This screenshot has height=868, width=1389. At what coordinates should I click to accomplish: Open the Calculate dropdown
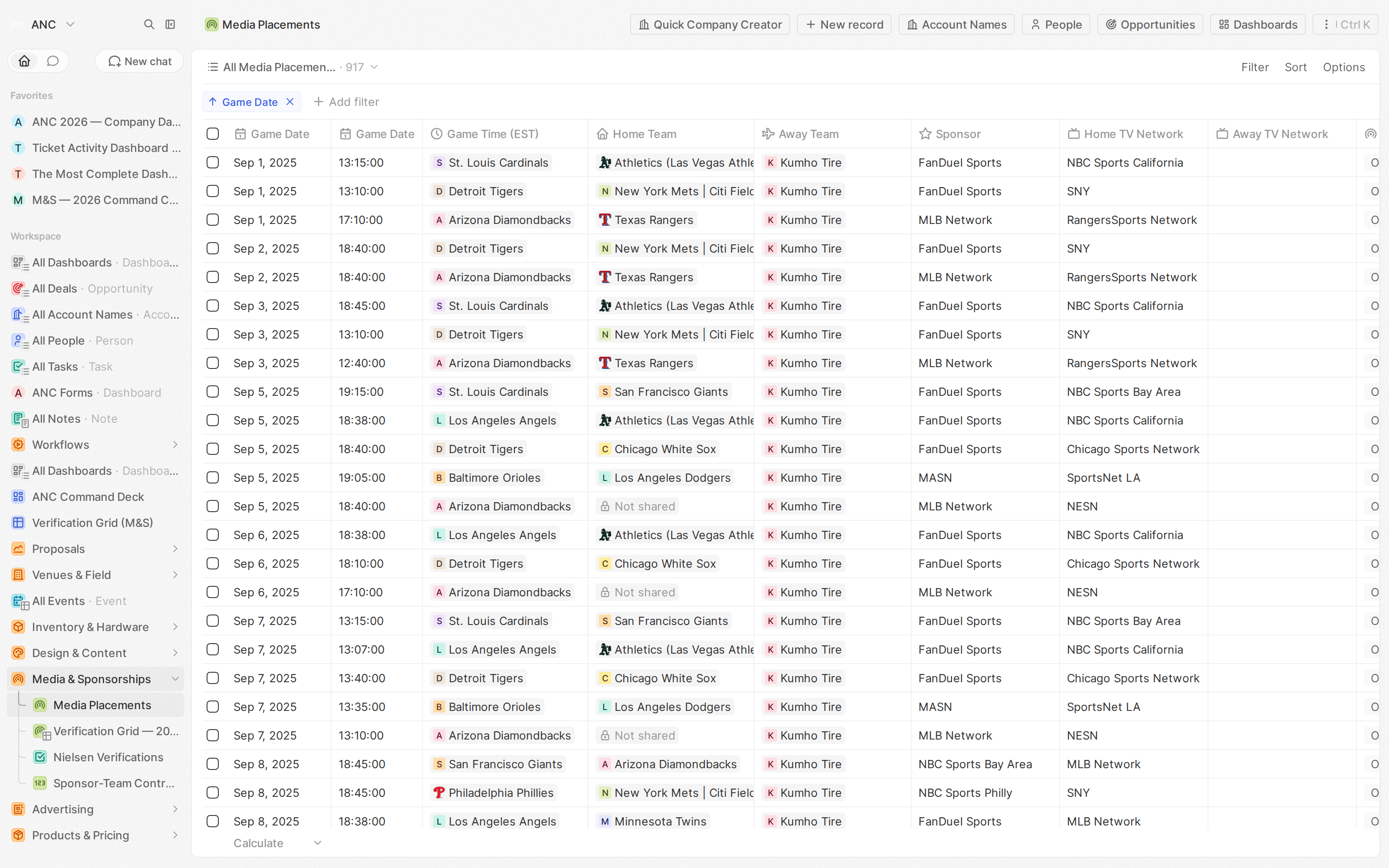click(277, 843)
